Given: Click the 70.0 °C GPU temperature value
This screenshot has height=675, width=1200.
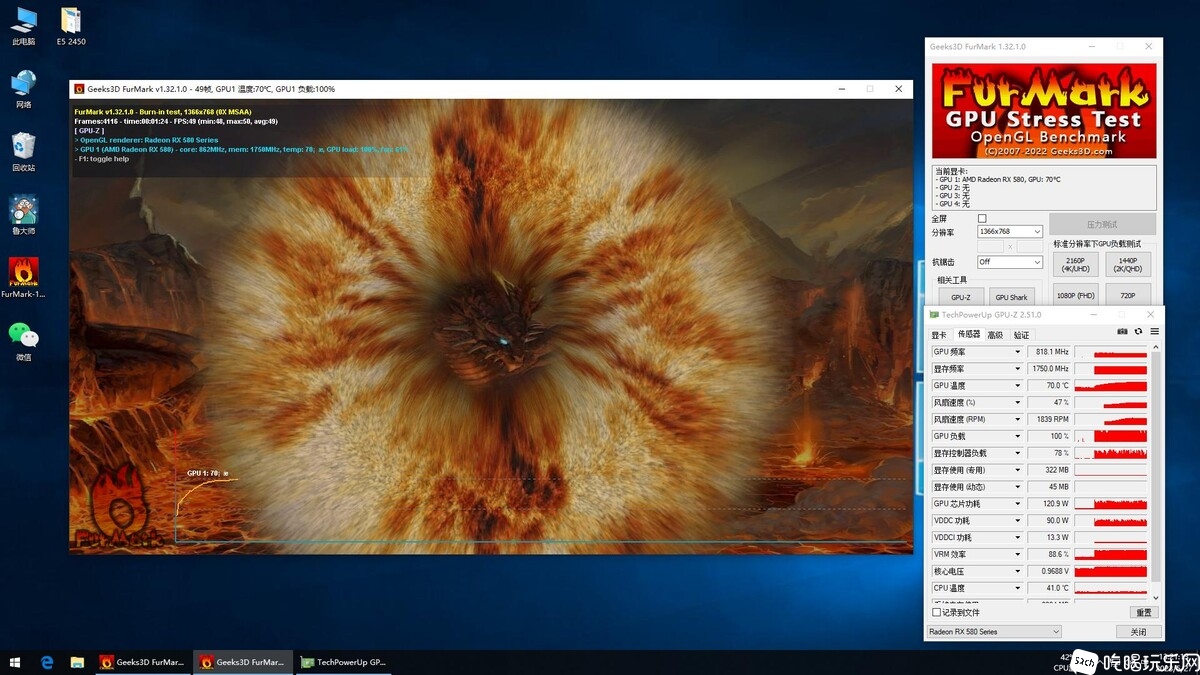Looking at the screenshot, I should click(1050, 386).
